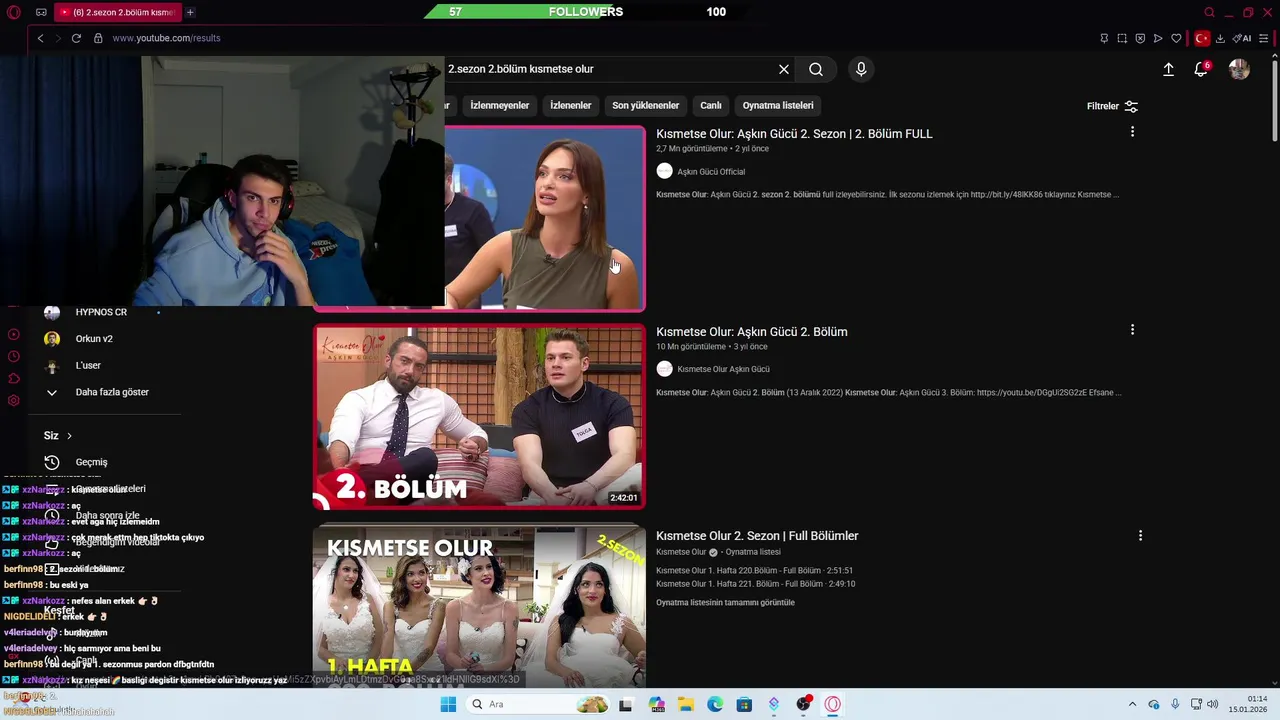Switch to Opera GX on taskbar
The width and height of the screenshot is (1280, 720).
[832, 704]
